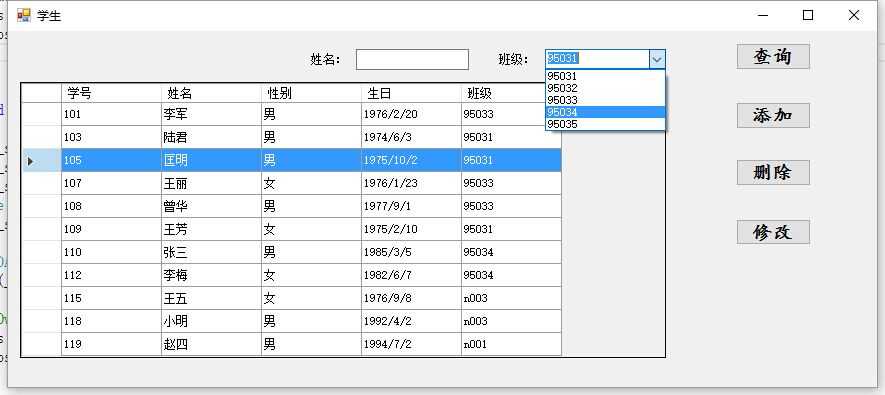This screenshot has width=885, height=395.
Task: Click the 删除 button
Action: (773, 172)
